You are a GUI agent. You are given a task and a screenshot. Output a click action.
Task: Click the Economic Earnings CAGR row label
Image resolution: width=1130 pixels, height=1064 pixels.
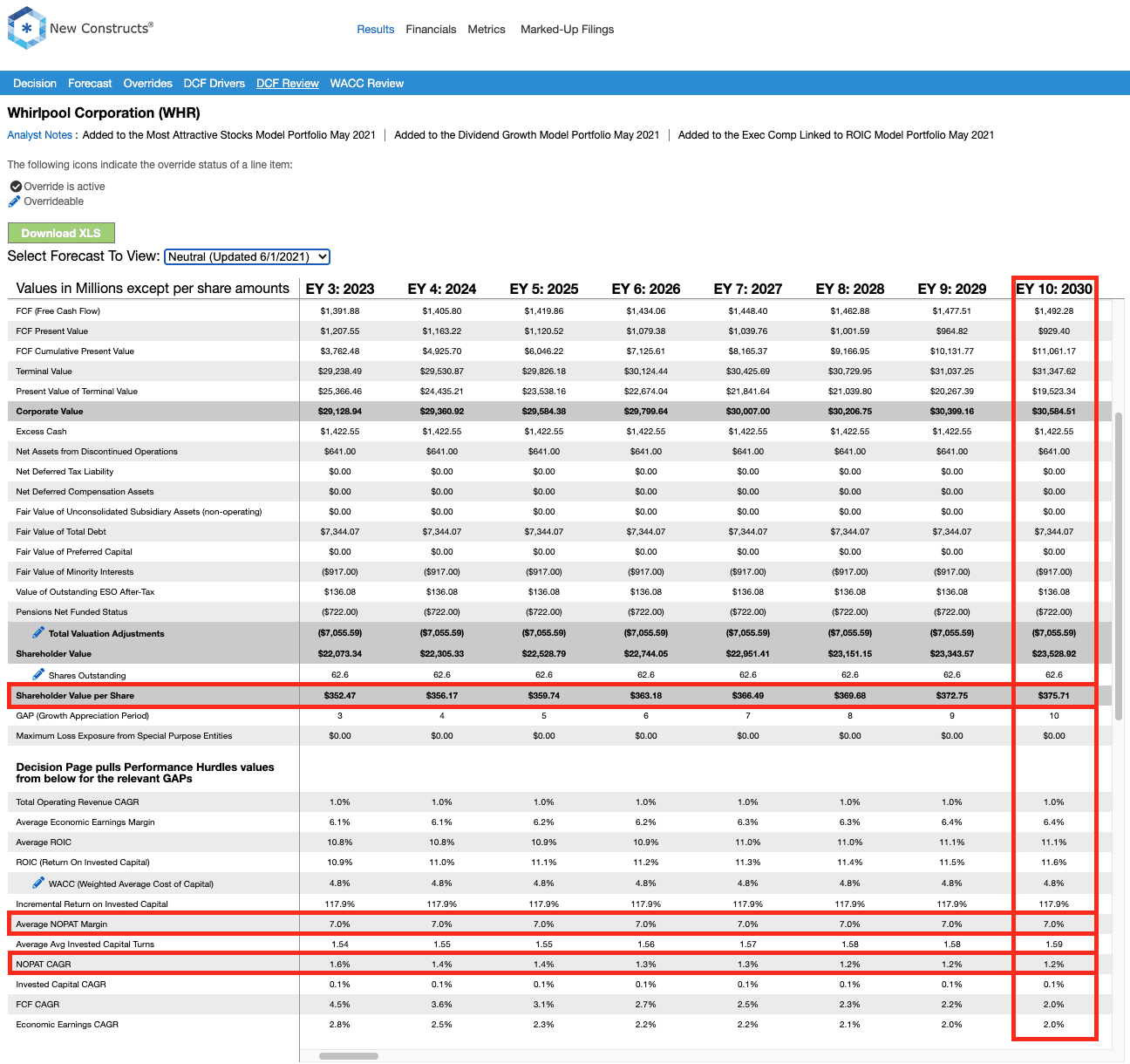pos(67,1025)
